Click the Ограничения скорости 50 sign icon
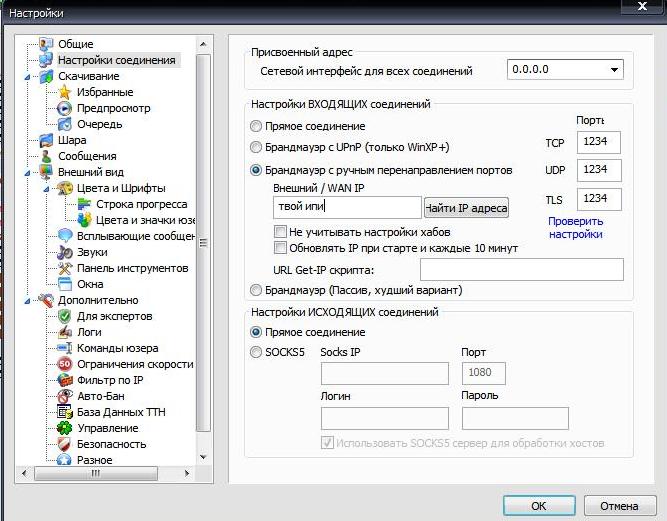Viewport: 667px width, 521px height. [65, 364]
